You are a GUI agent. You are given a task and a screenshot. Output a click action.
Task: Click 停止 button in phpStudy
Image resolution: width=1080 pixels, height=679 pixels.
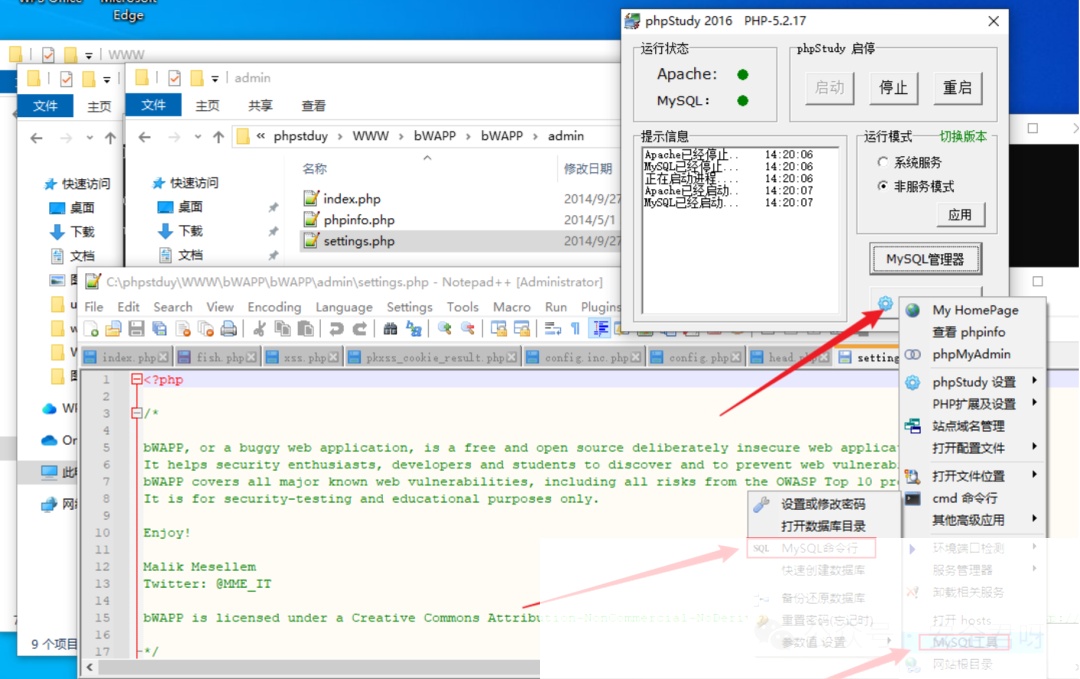(893, 87)
